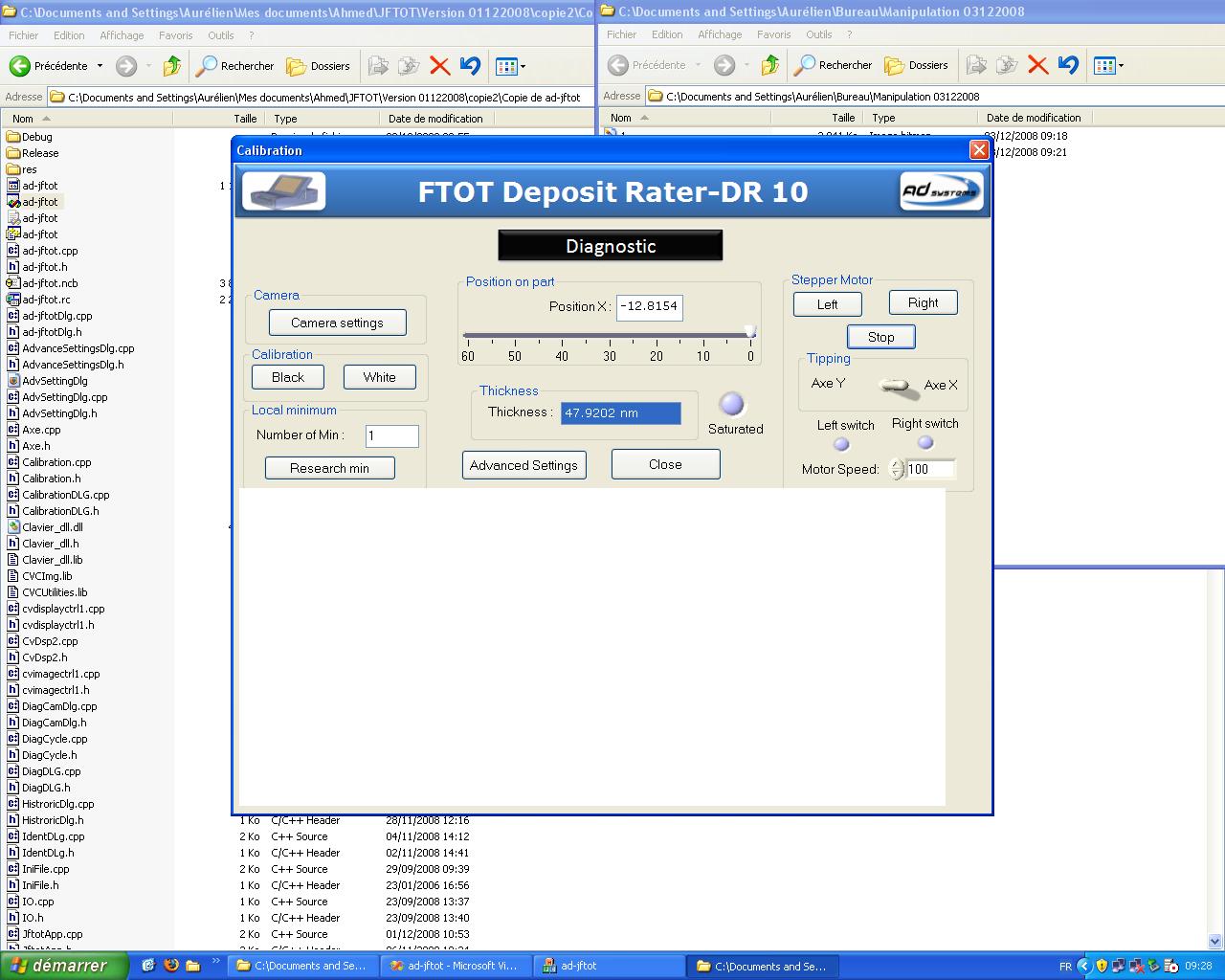
Task: Expand the quick launch overflow chevron
Action: click(x=216, y=961)
